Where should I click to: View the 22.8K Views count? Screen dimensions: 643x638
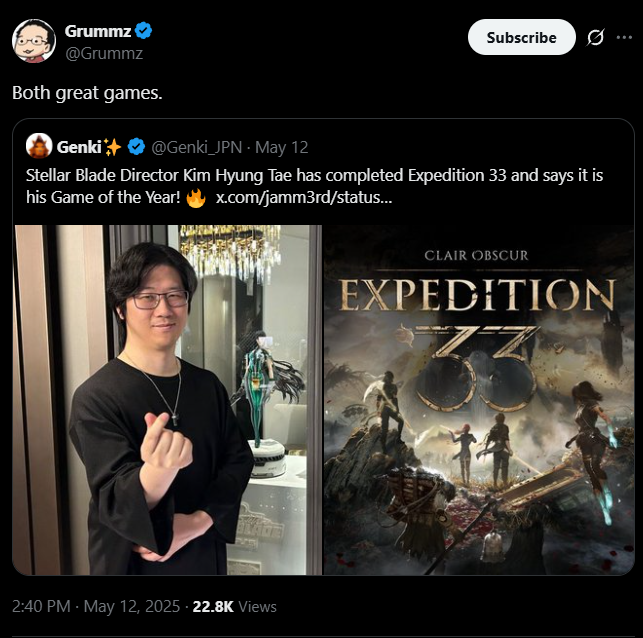pos(235,606)
